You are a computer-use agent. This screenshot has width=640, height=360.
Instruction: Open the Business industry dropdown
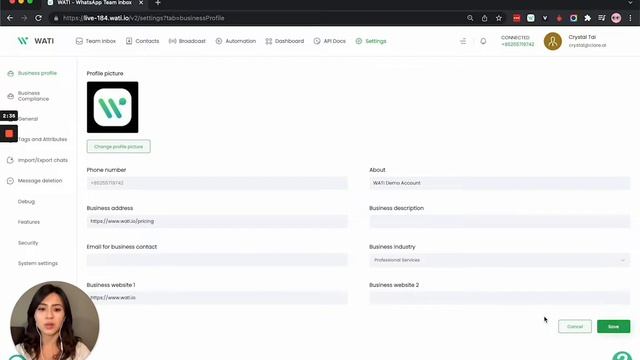tap(500, 260)
